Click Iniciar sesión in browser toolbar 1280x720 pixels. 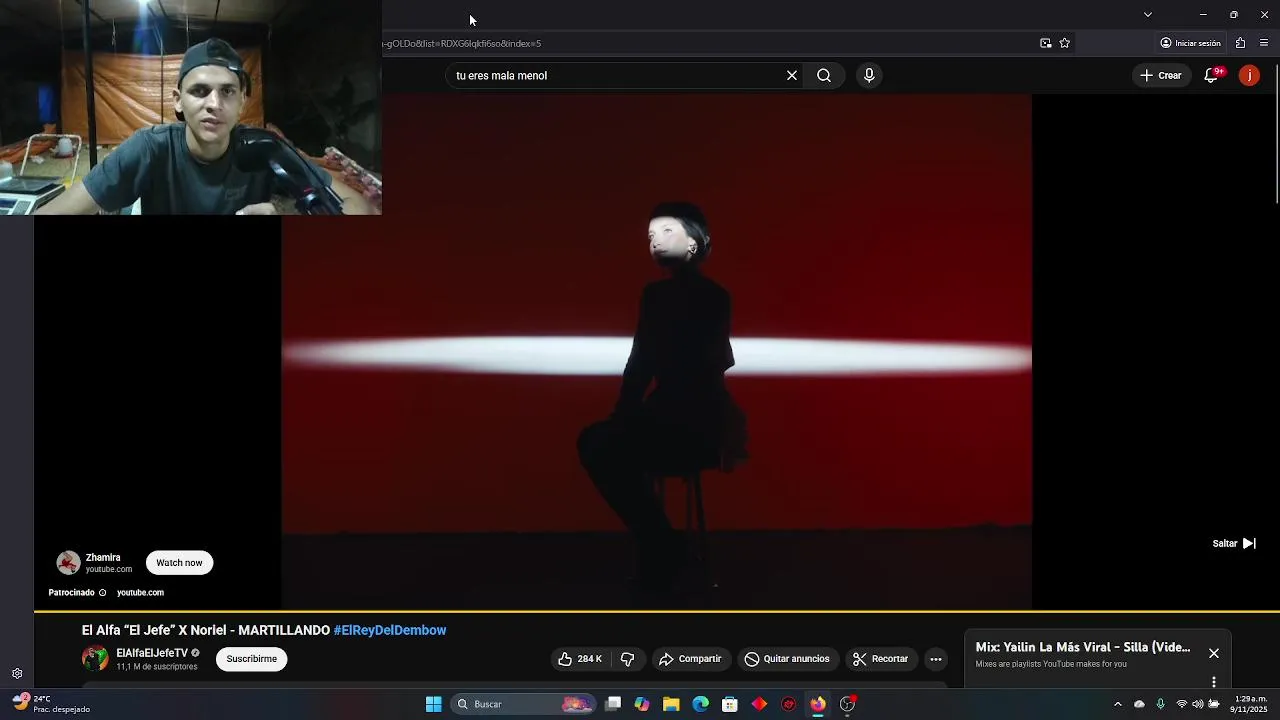[1190, 43]
